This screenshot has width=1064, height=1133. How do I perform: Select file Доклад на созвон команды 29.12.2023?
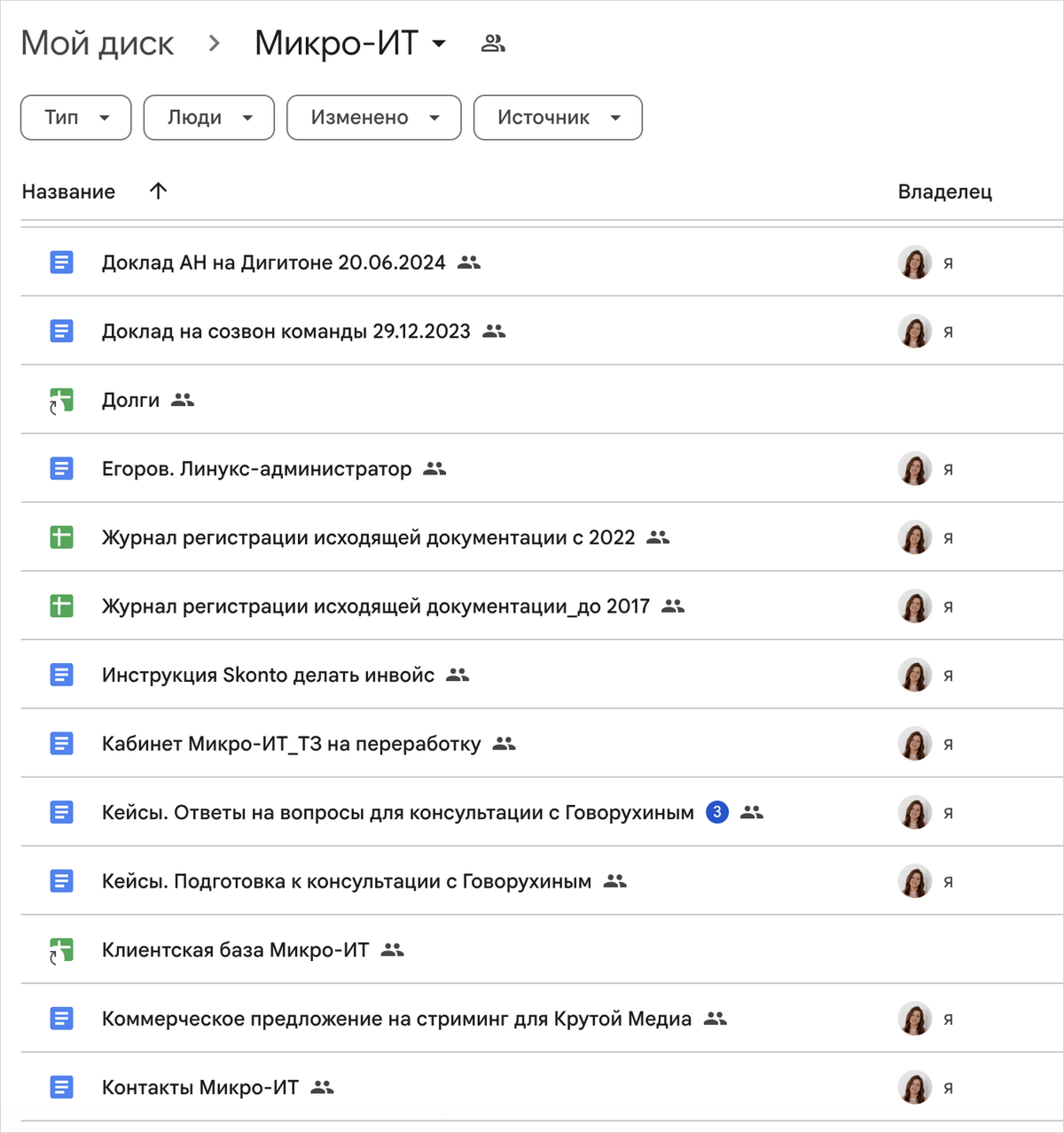pyautogui.click(x=286, y=332)
